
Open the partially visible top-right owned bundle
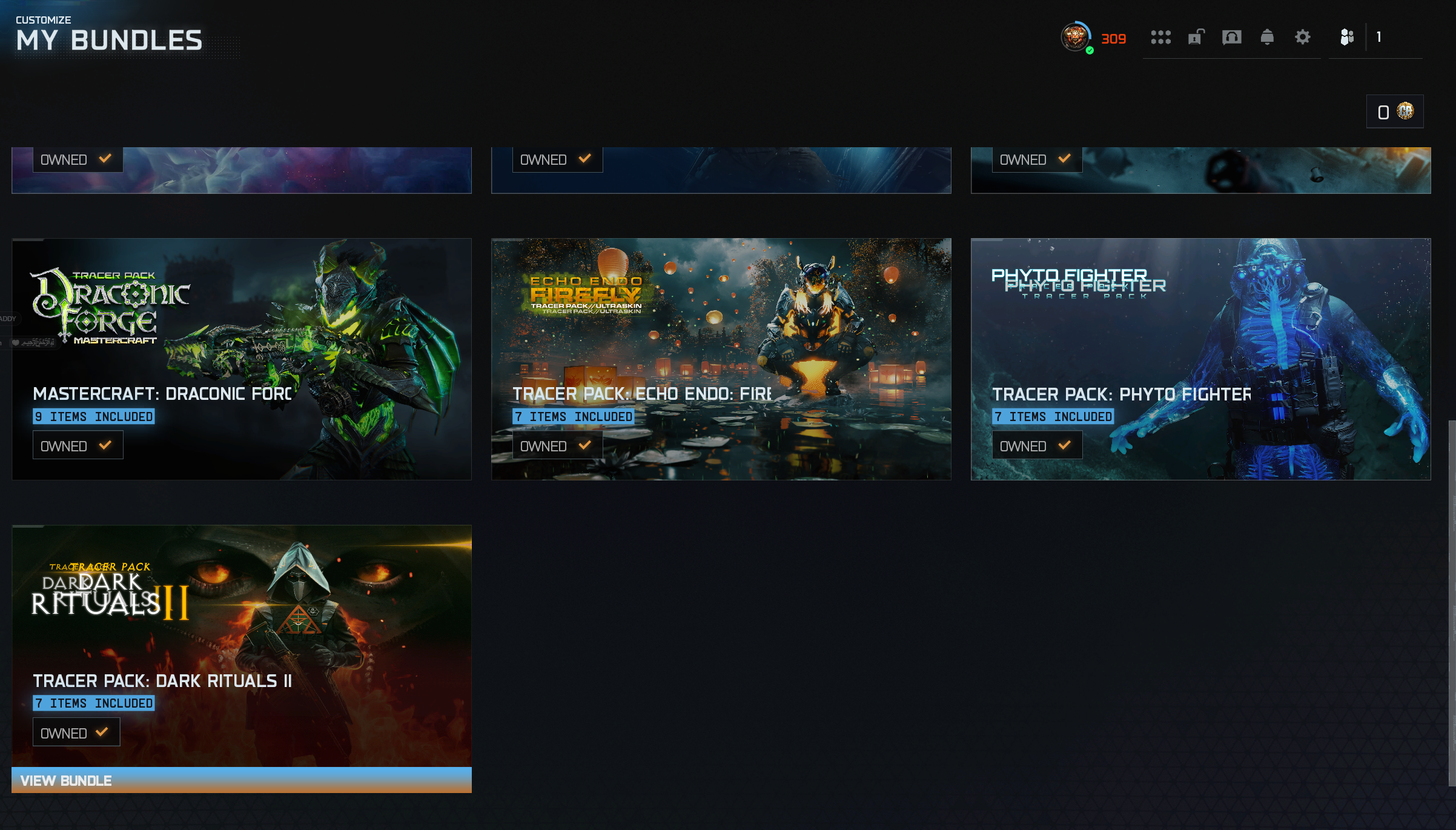[1201, 170]
